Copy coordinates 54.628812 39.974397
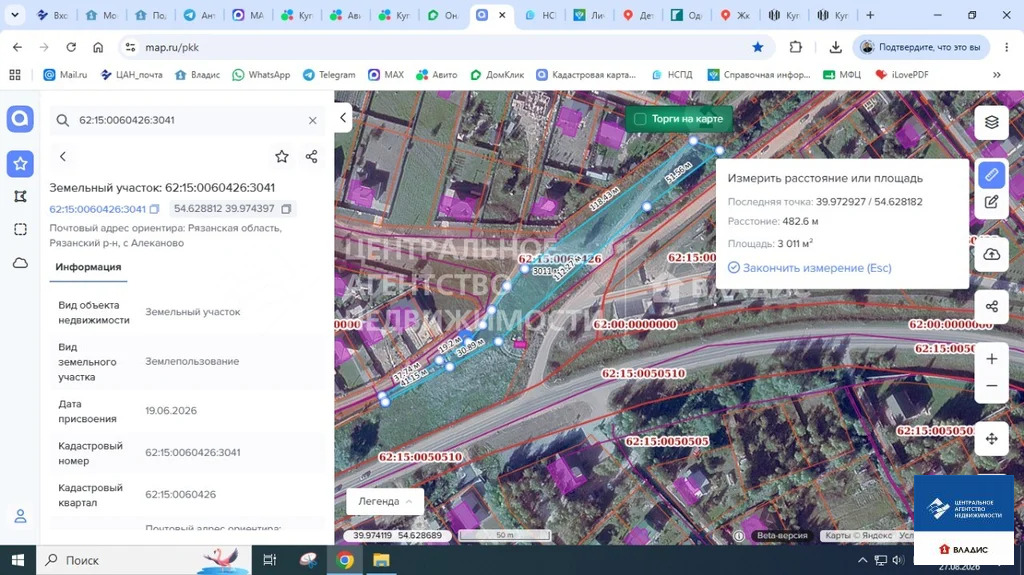 (286, 208)
